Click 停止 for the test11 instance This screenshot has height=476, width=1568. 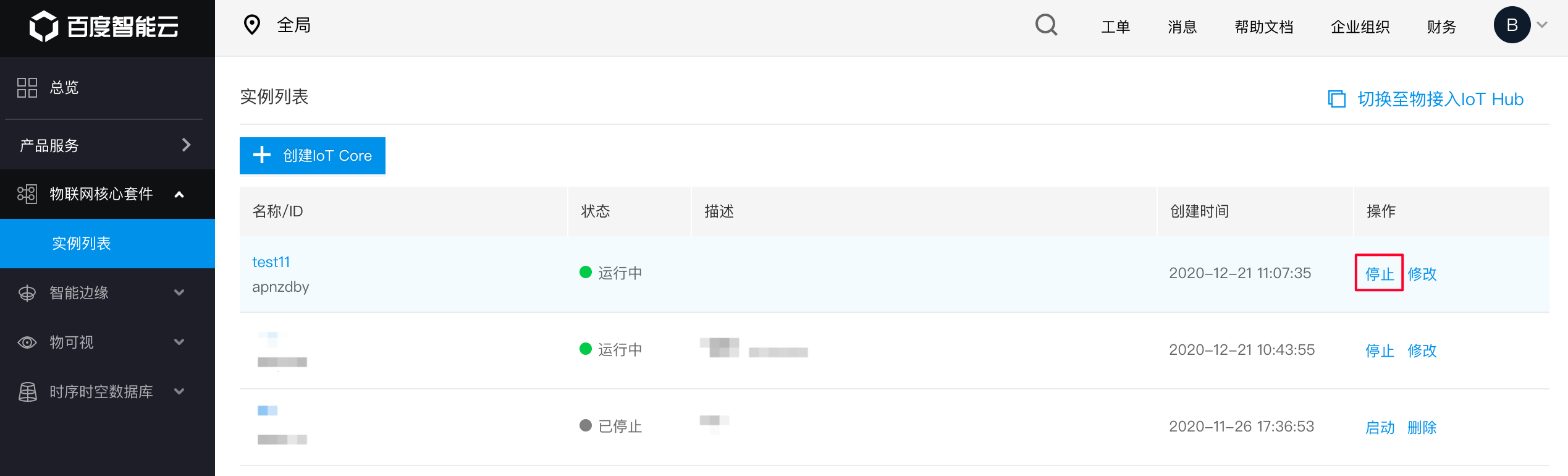[1379, 273]
